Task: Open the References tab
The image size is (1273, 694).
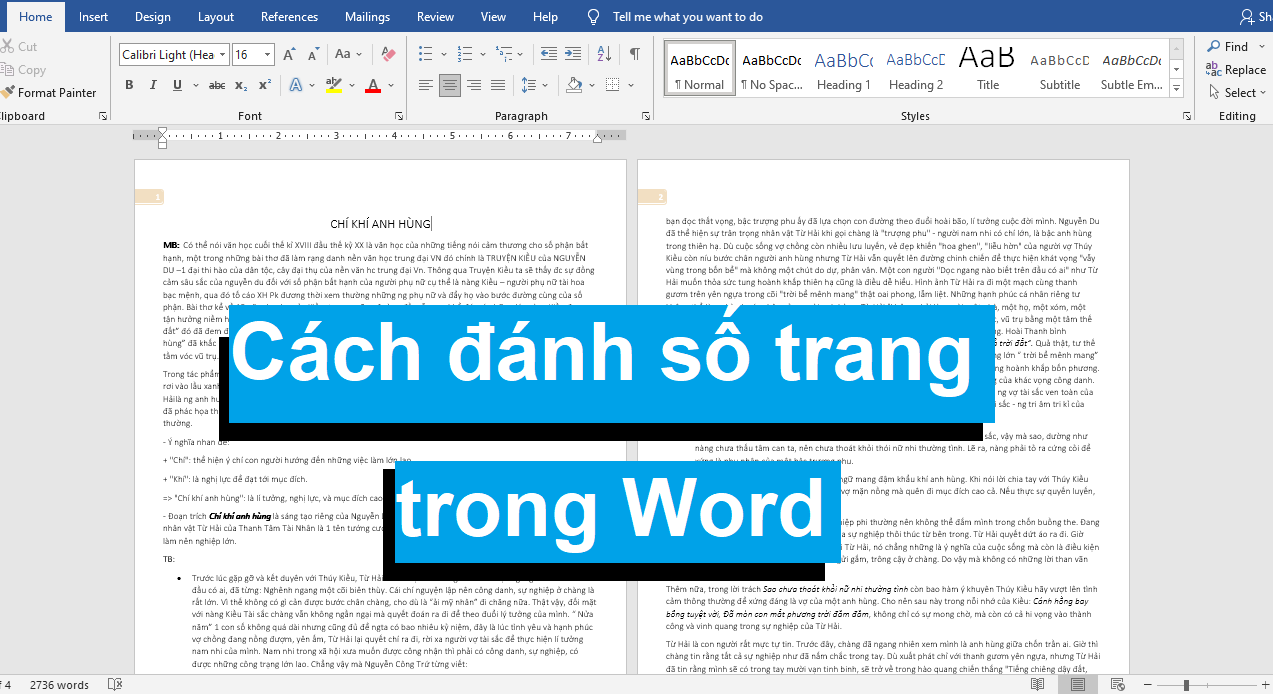Action: pos(289,17)
